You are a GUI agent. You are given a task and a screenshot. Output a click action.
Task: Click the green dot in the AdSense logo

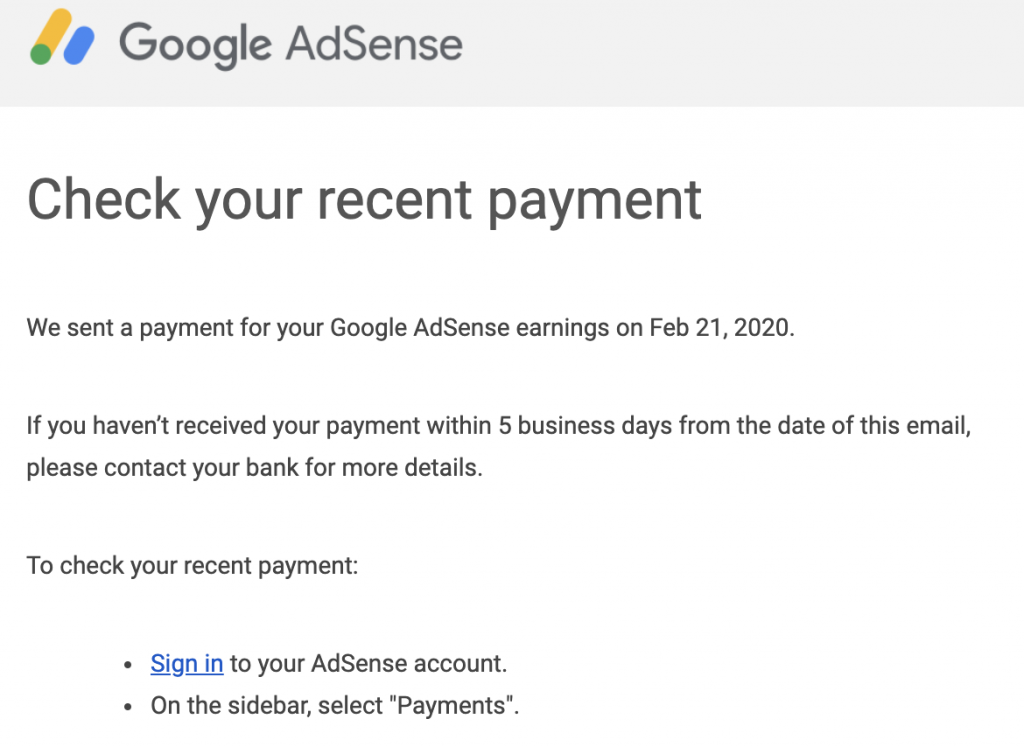pyautogui.click(x=41, y=54)
